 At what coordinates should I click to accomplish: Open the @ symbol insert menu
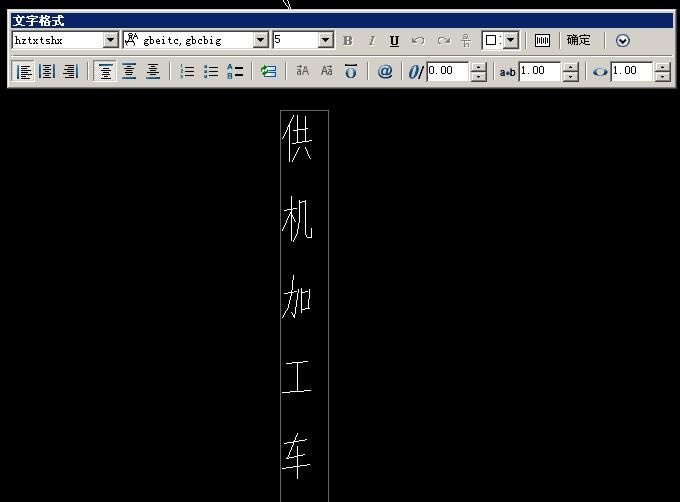point(385,71)
